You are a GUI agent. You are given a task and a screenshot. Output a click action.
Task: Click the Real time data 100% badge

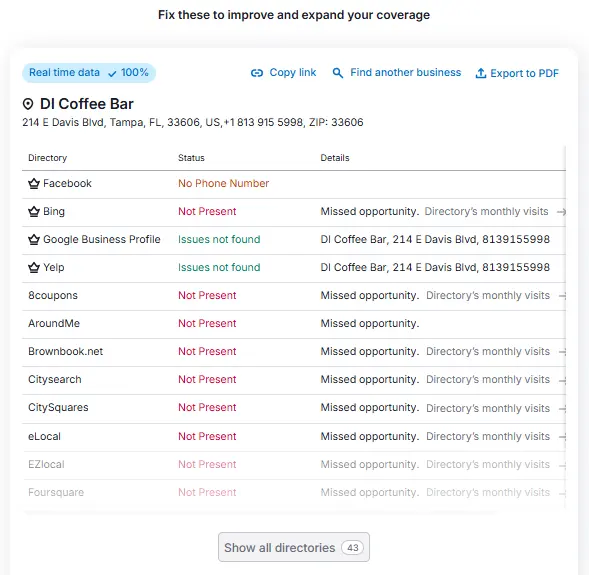point(89,73)
